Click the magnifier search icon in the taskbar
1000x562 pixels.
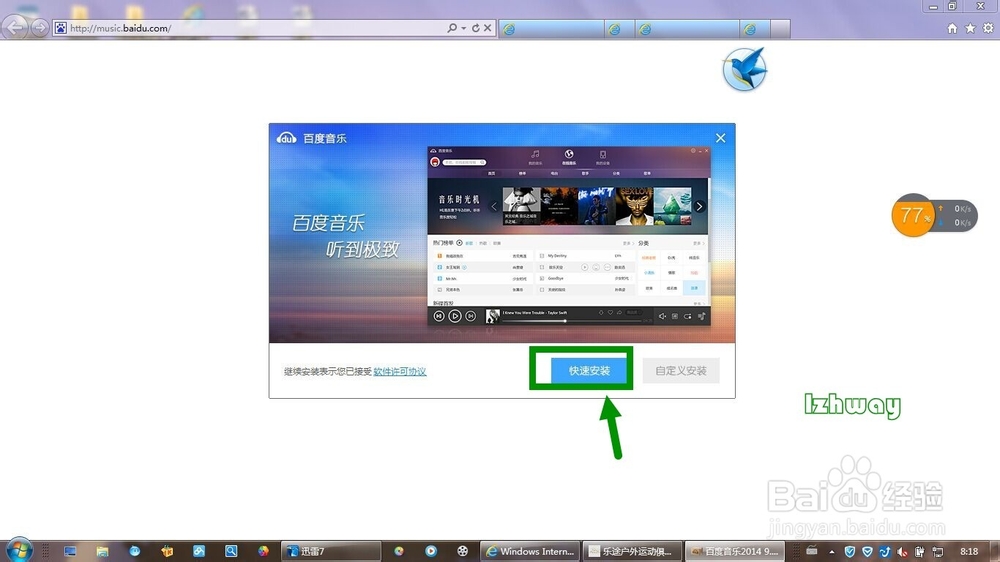(231, 551)
